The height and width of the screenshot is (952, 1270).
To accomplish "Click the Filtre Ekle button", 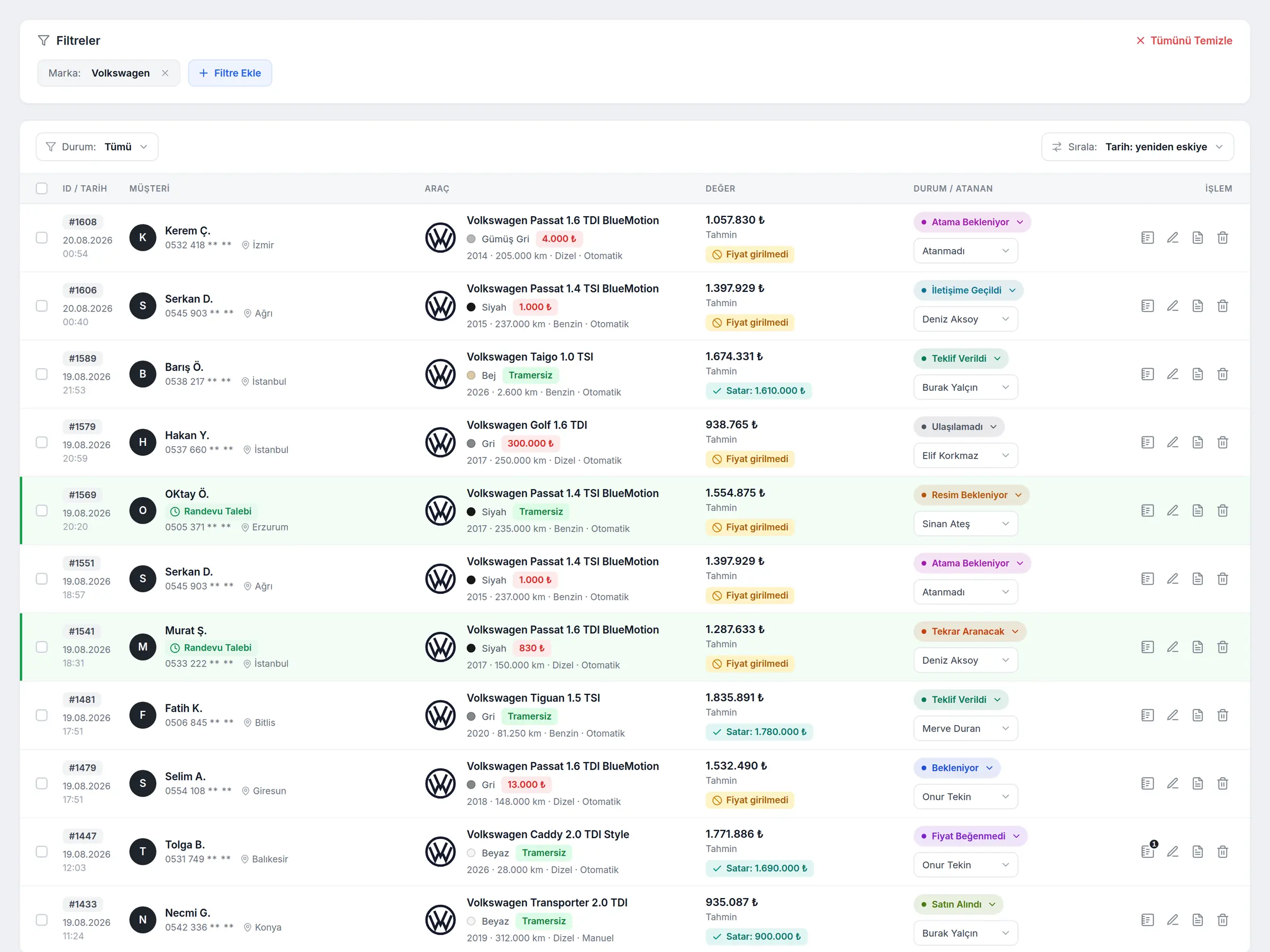I will pyautogui.click(x=230, y=73).
